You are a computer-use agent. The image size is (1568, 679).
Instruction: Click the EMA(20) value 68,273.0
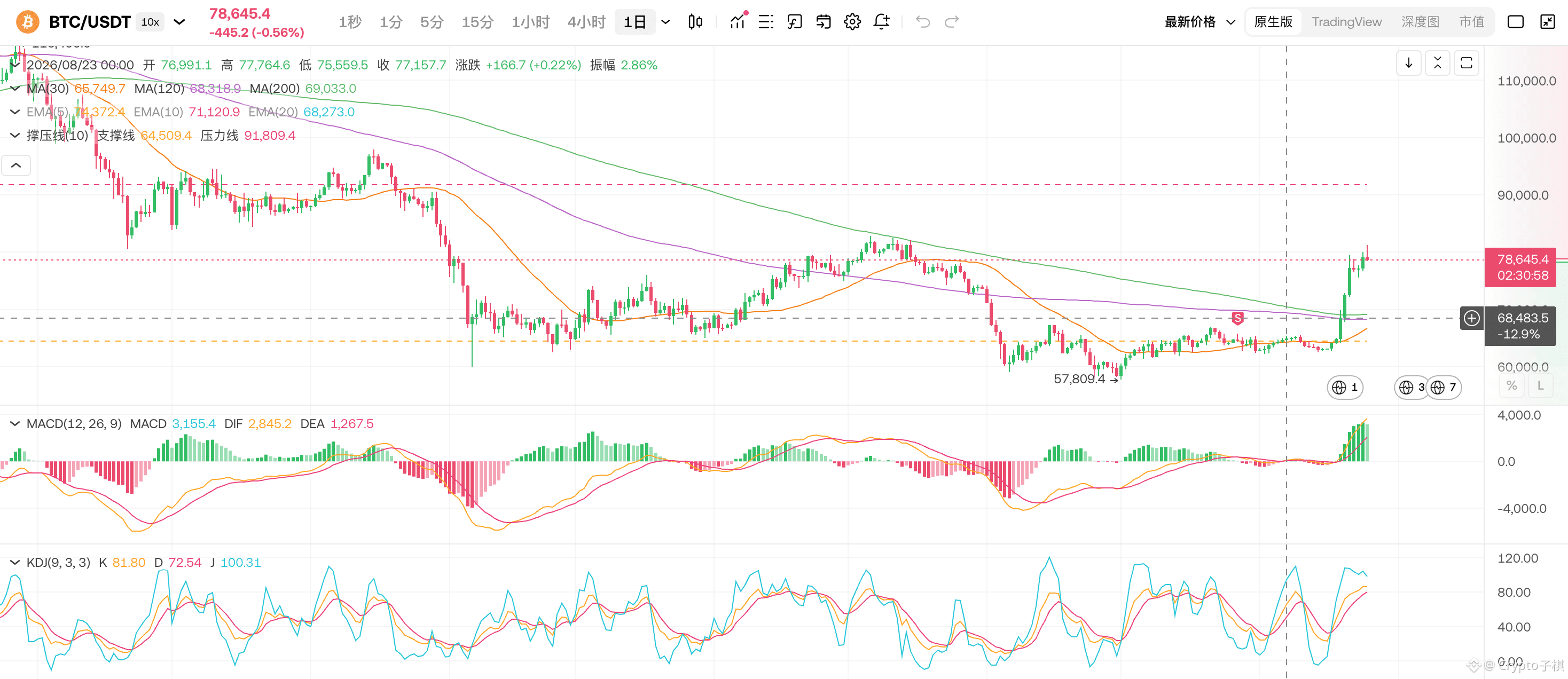pyautogui.click(x=328, y=112)
